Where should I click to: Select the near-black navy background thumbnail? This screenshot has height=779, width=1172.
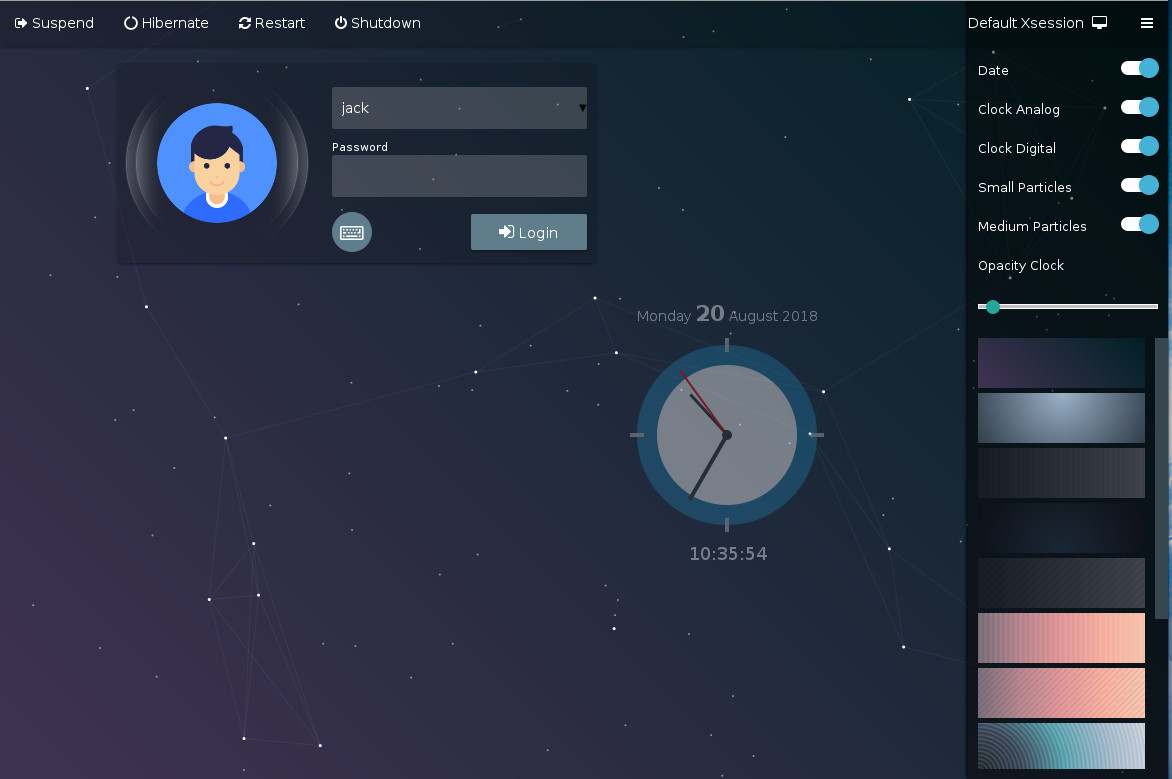pyautogui.click(x=1061, y=528)
